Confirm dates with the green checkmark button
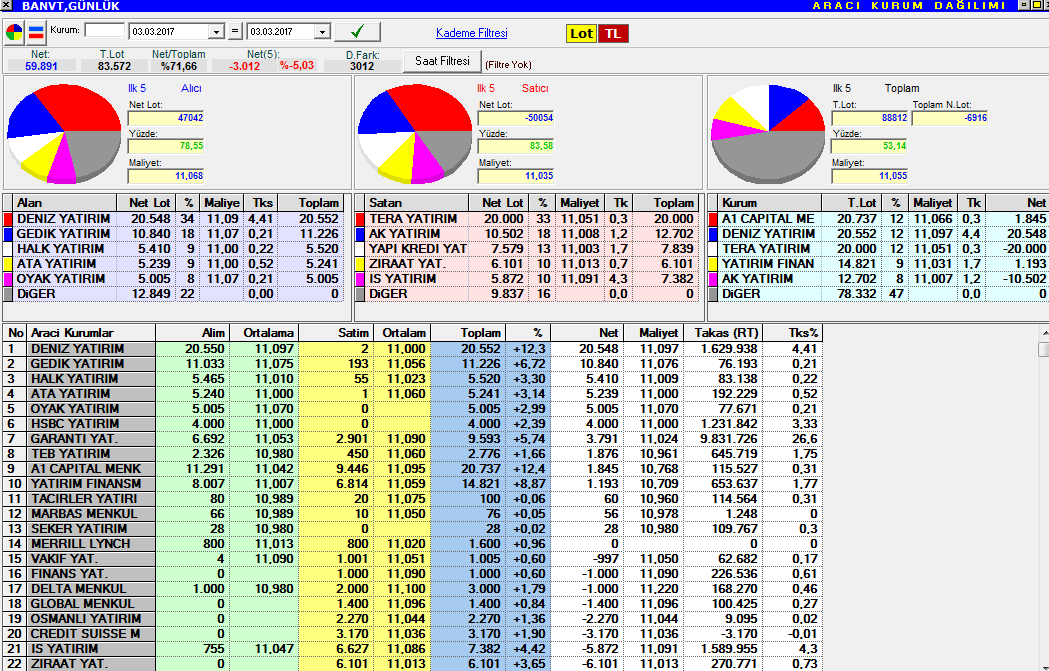Screen dimensions: 1049x671 point(357,31)
